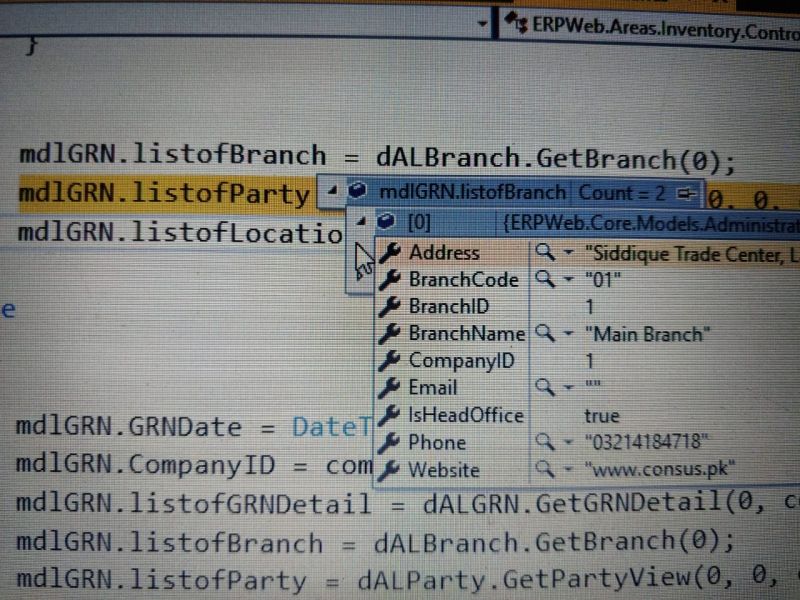Select the IsHeadOffice property name
Viewport: 800px width, 600px height.
tap(466, 415)
